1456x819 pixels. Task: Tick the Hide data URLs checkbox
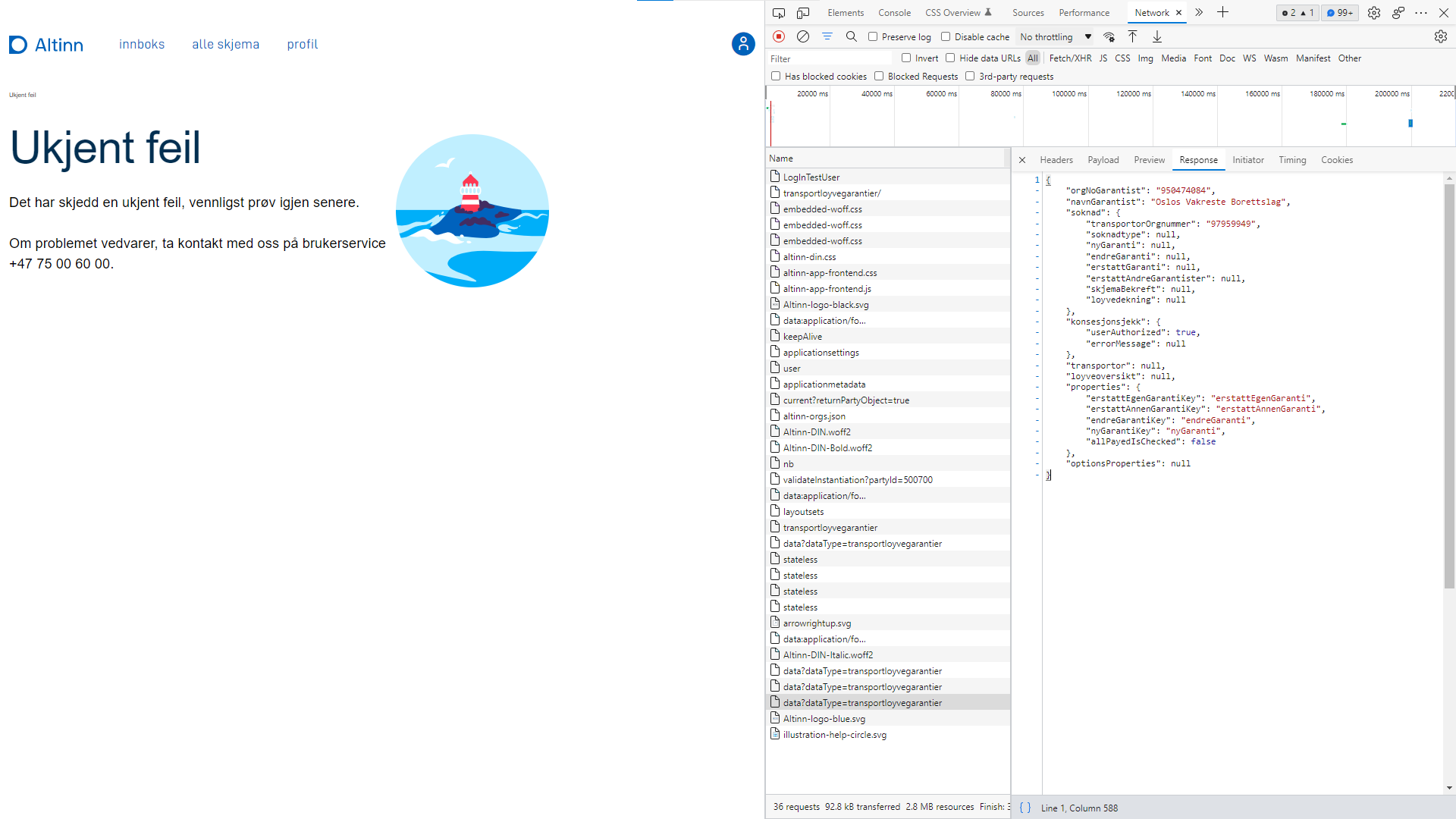950,58
